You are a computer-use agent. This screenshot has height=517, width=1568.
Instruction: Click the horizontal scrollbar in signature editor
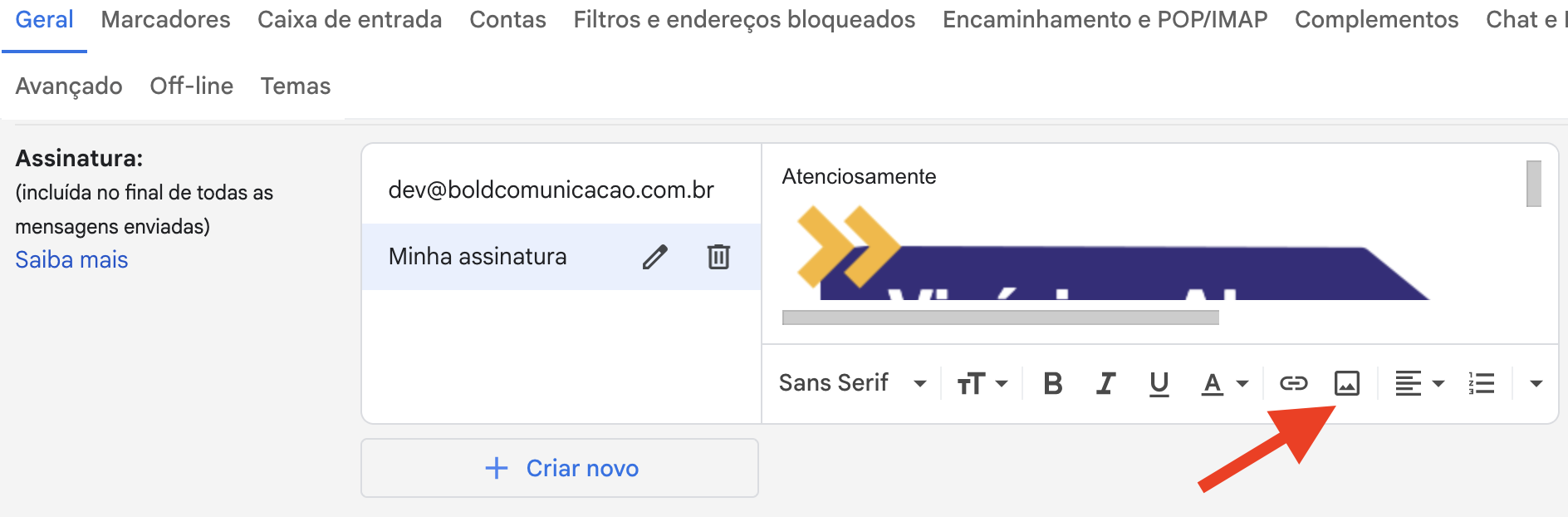[1000, 318]
